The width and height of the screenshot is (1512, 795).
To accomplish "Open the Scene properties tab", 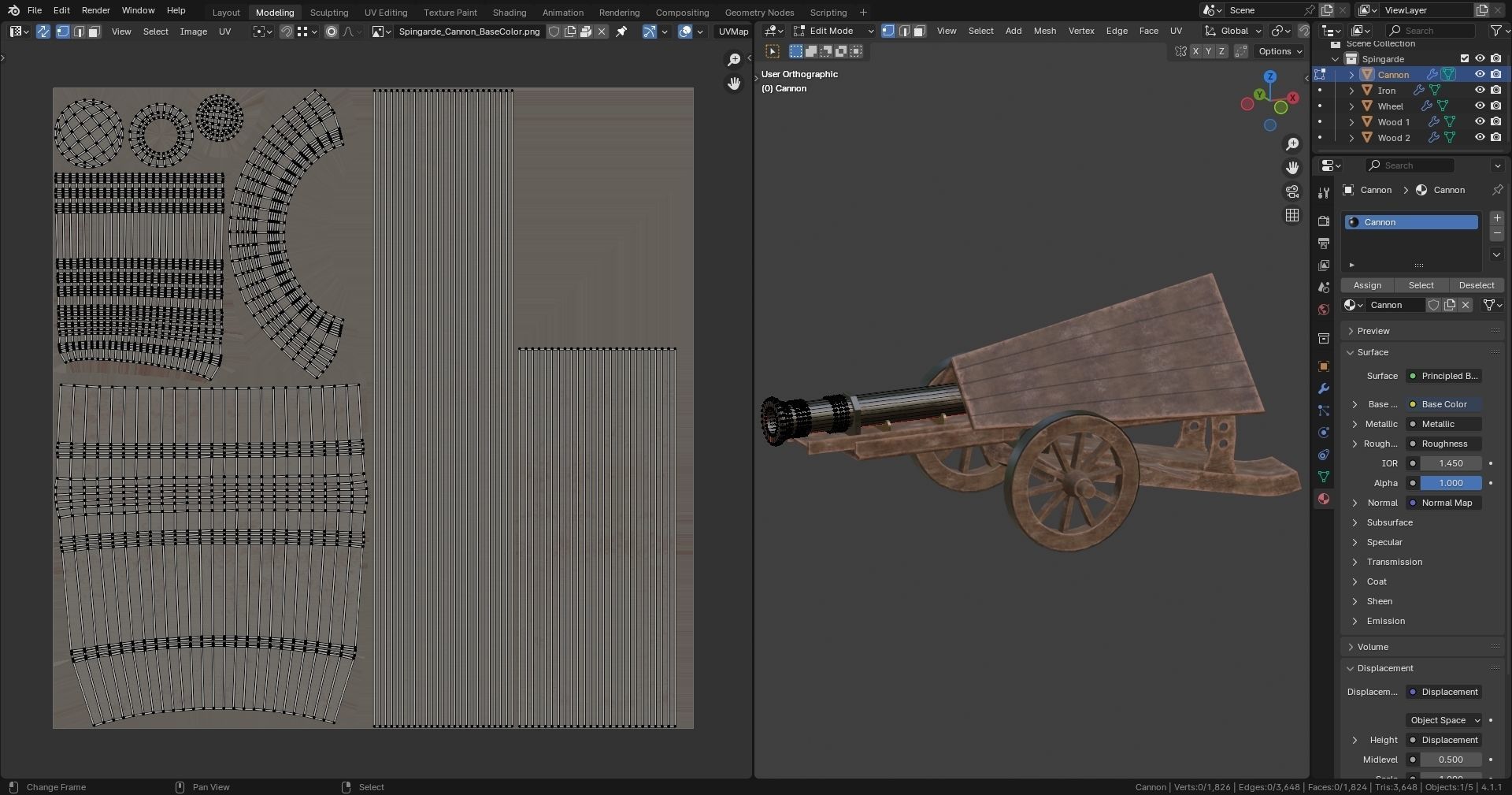I will (1324, 288).
